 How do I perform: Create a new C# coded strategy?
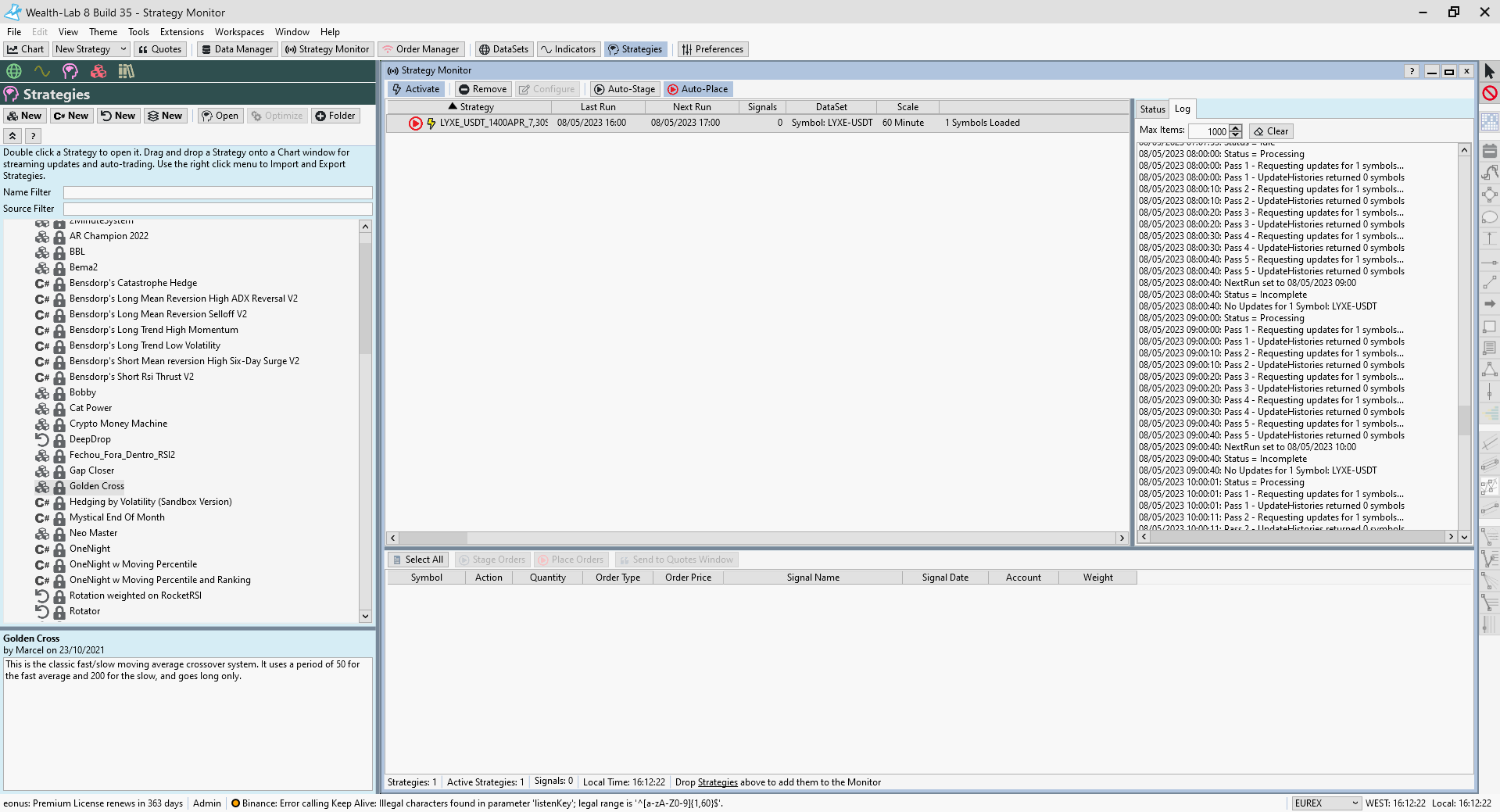click(x=71, y=116)
